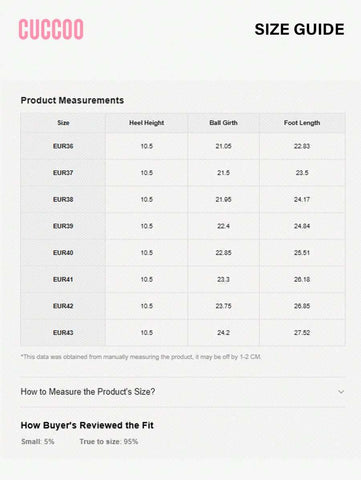Click the Foot Length column header

pos(302,123)
